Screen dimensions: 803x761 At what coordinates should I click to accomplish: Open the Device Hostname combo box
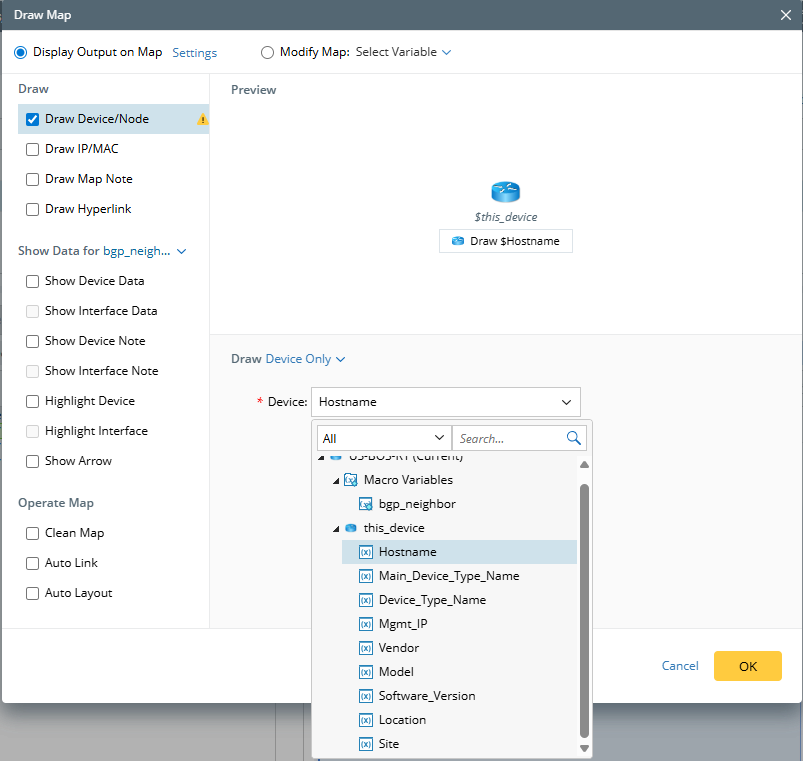tap(445, 402)
